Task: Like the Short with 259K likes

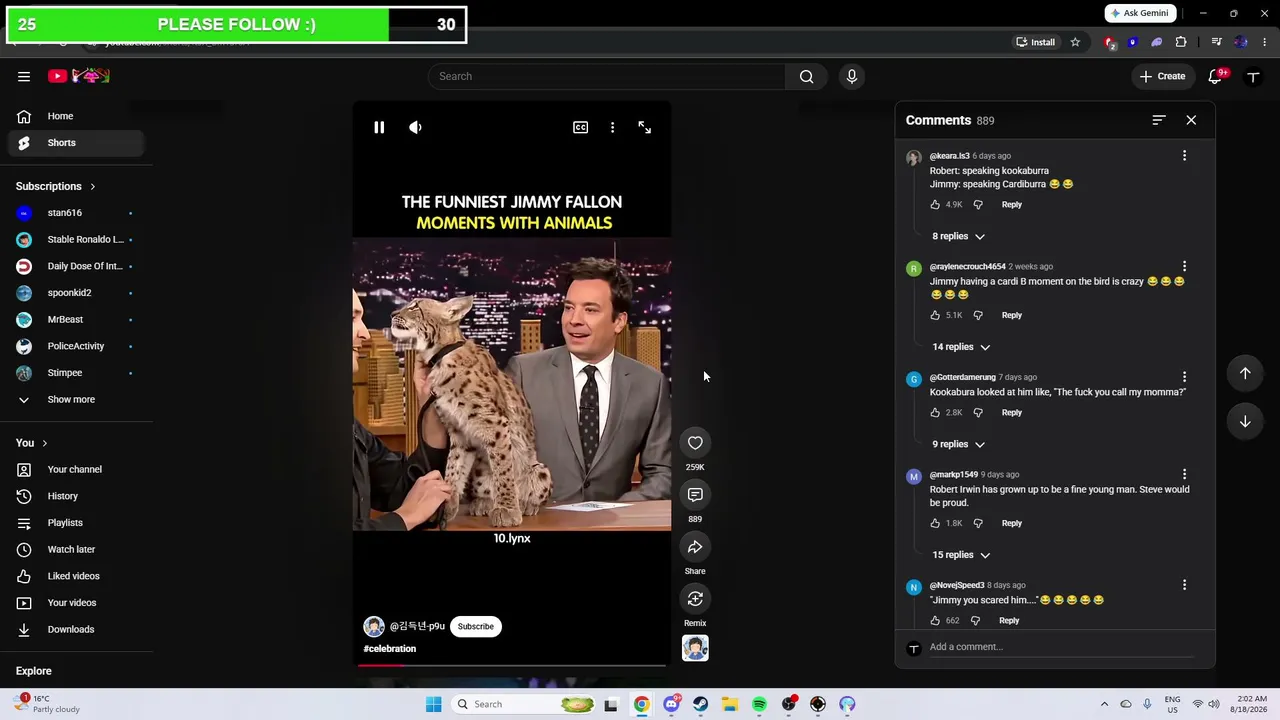Action: 695,443
